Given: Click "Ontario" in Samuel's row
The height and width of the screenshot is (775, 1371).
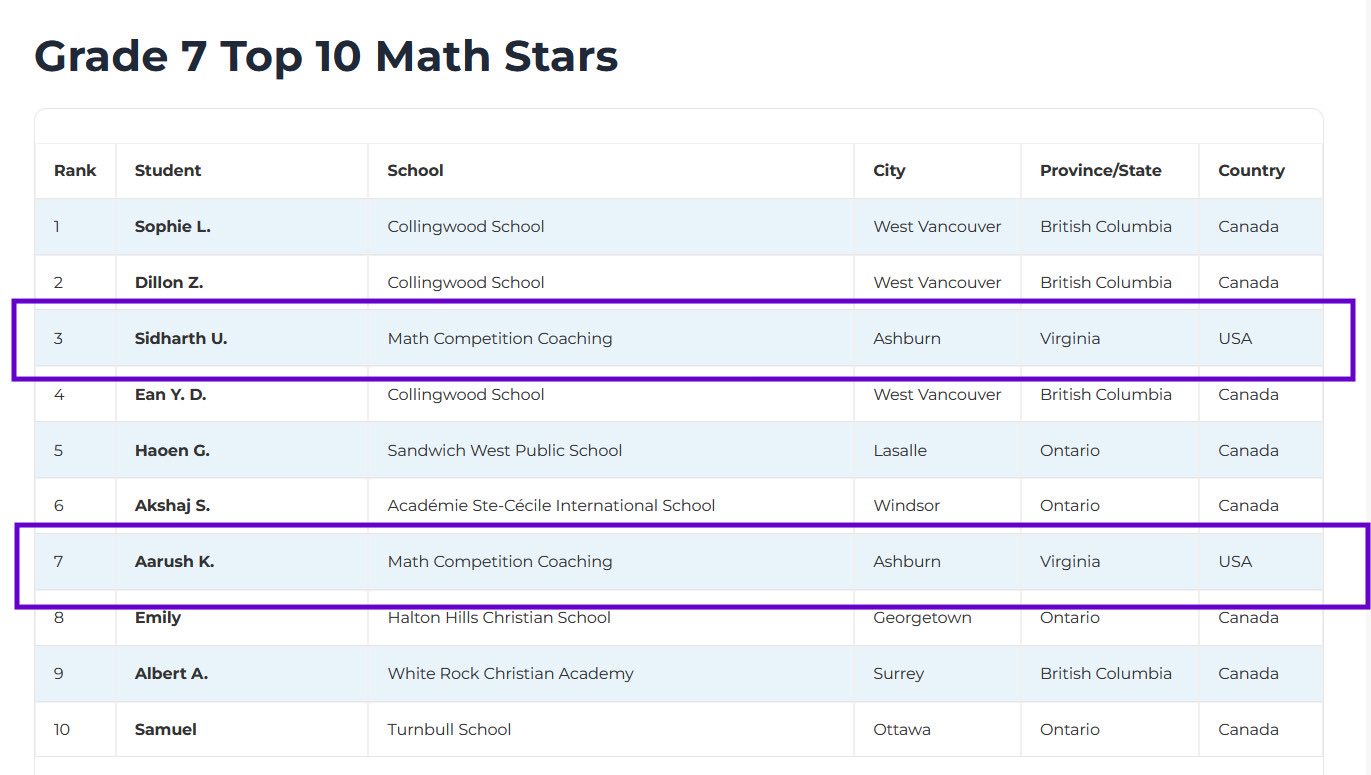Looking at the screenshot, I should [x=1070, y=729].
